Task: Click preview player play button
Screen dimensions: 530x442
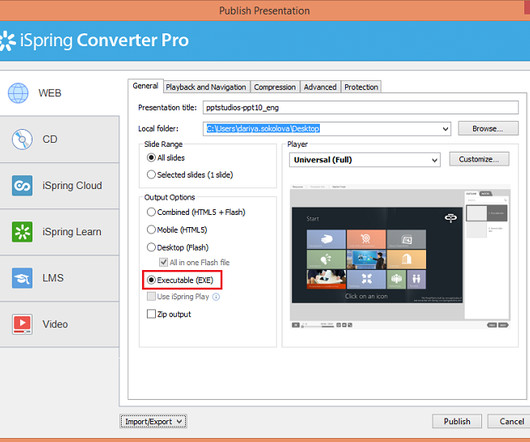Action: [296, 325]
